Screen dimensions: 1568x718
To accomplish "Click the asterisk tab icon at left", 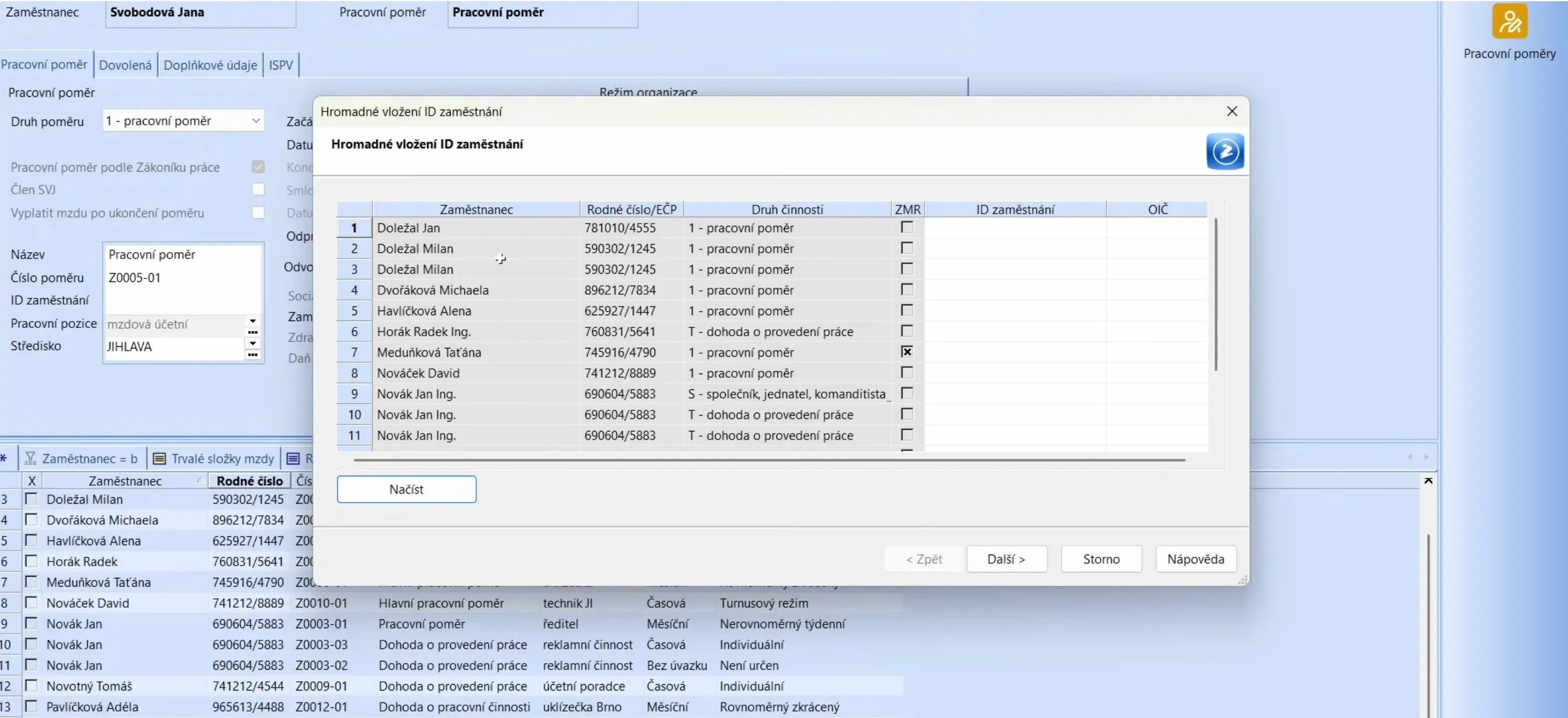I will (4, 458).
